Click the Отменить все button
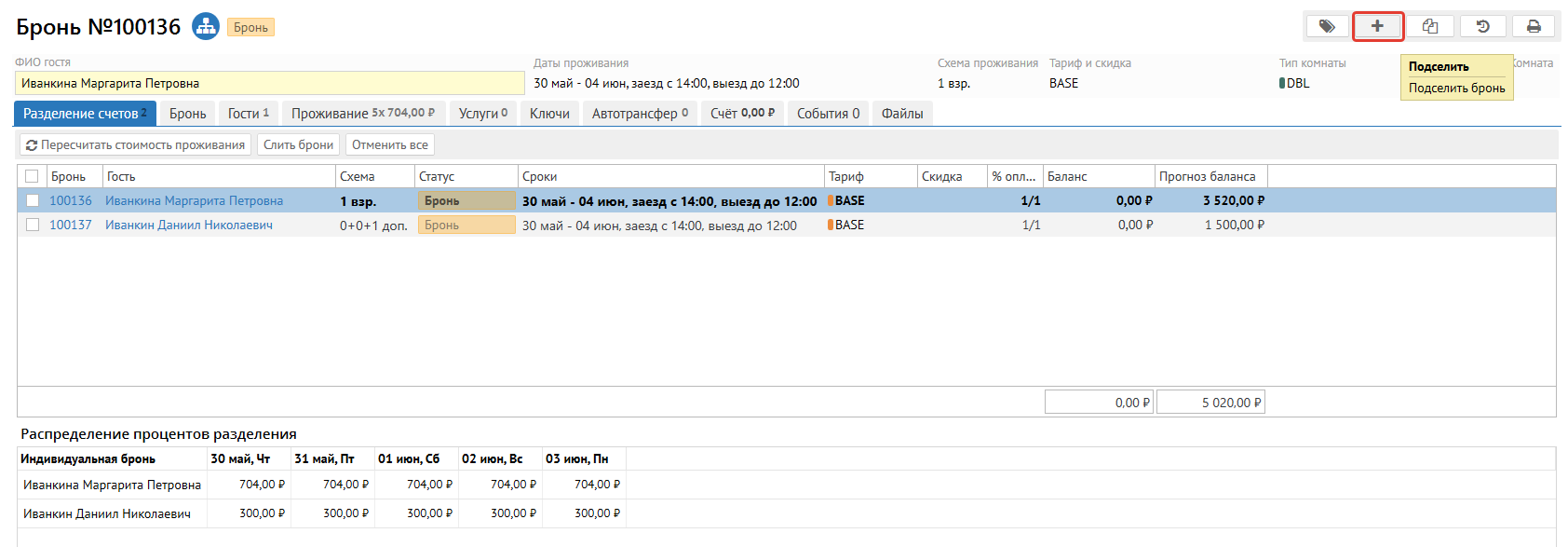Screen dimensions: 1568x547 [390, 144]
